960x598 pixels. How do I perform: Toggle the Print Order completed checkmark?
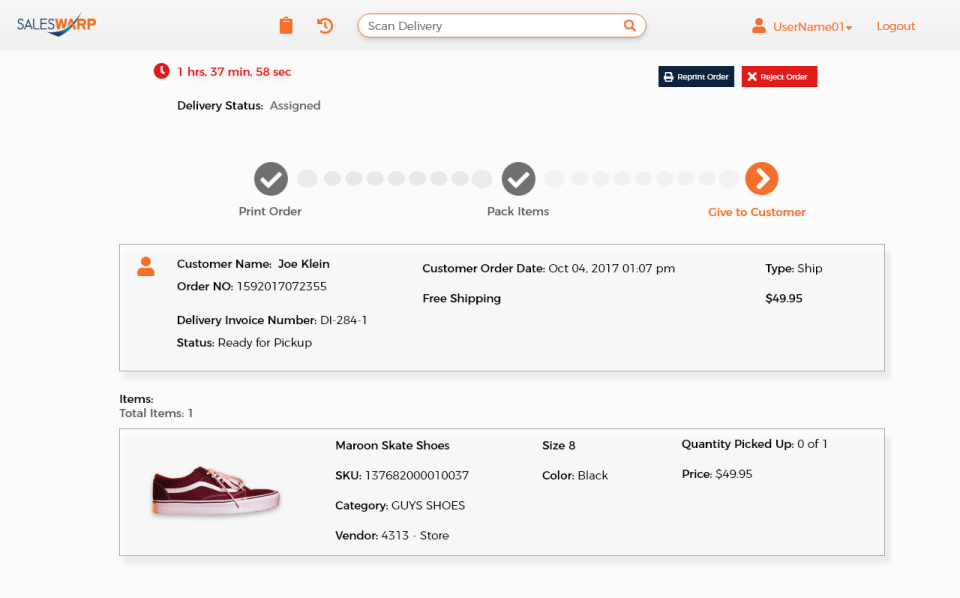[x=270, y=178]
